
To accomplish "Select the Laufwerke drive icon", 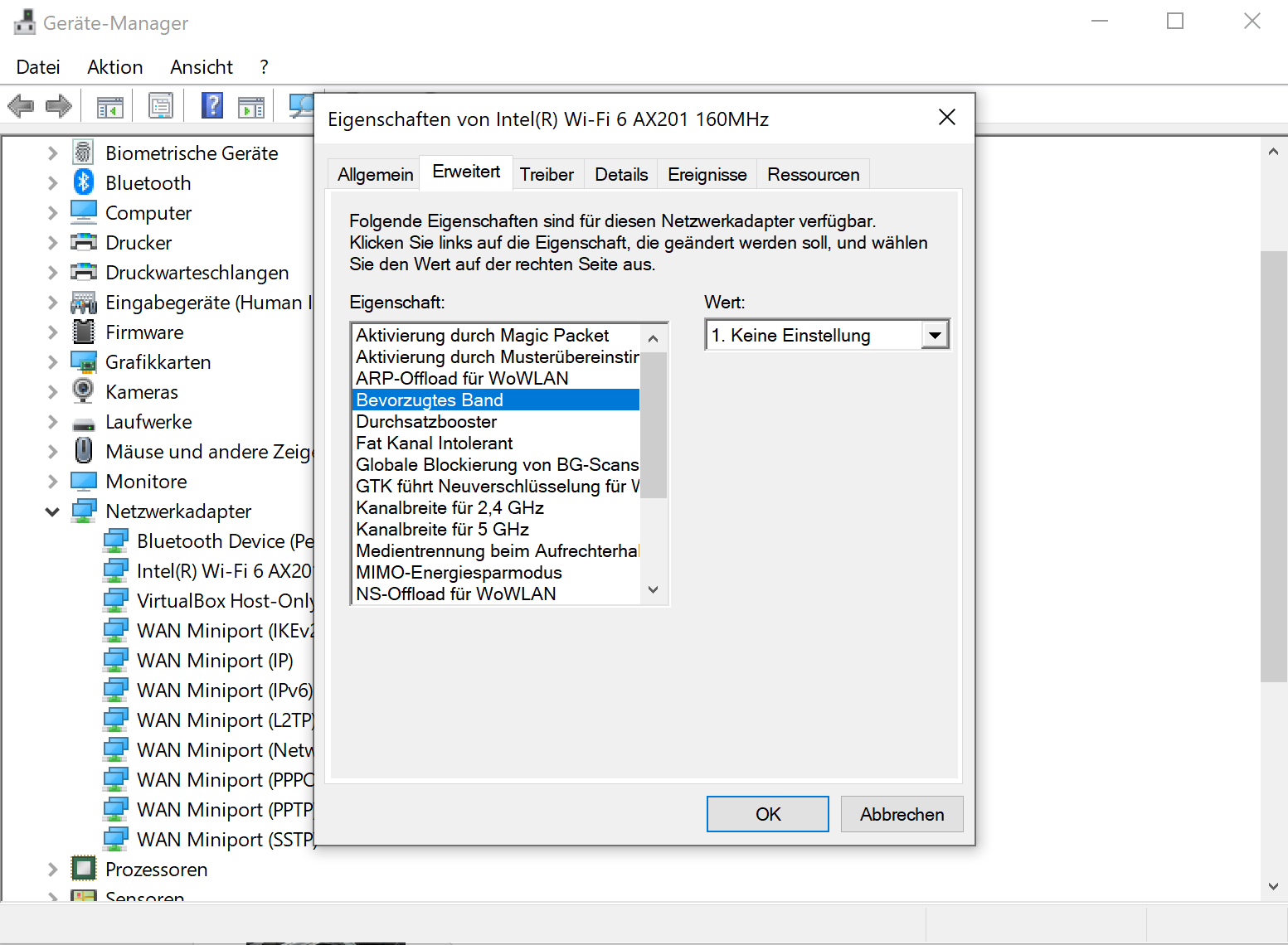I will [84, 424].
